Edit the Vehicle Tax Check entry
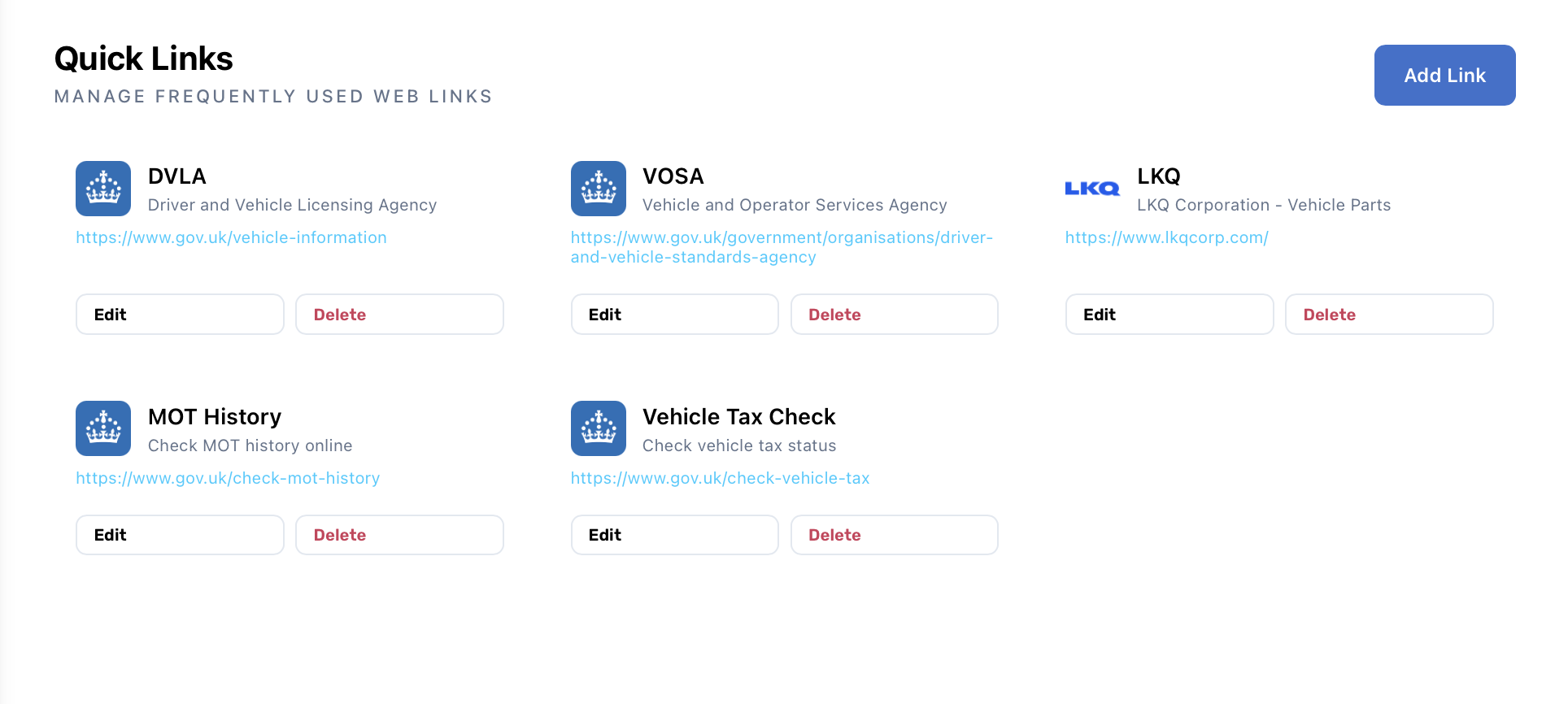 coord(674,534)
